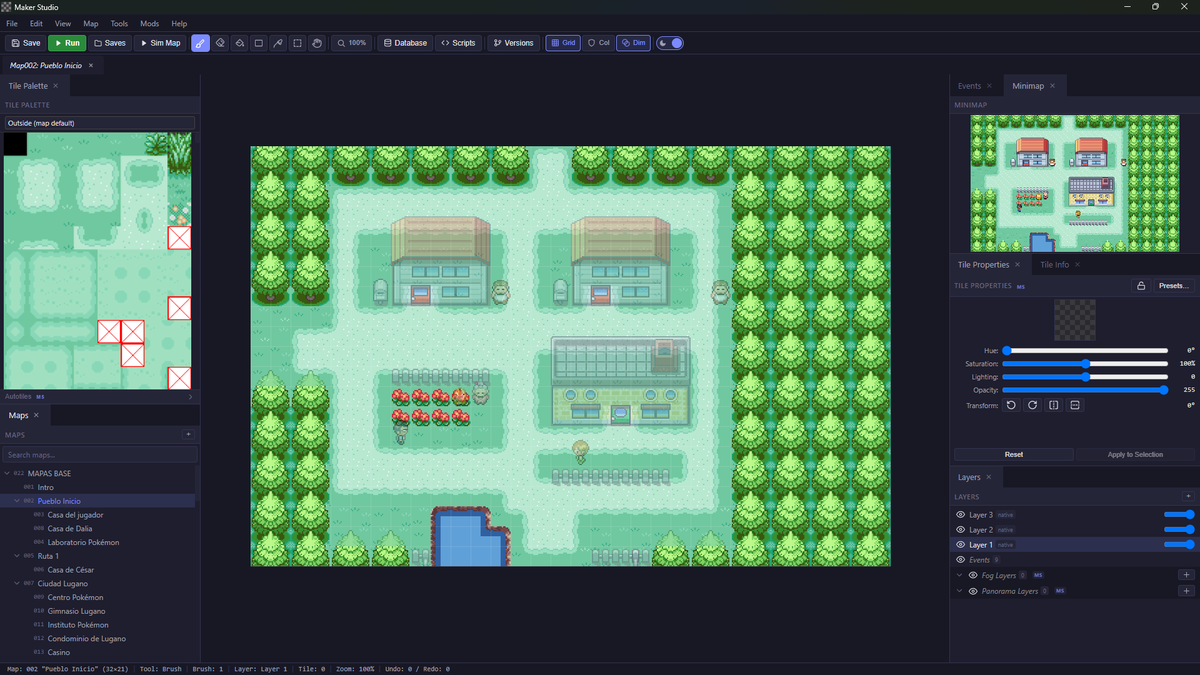The height and width of the screenshot is (675, 1200).
Task: Click the Layer 2 opacity slider
Action: coord(1179,530)
